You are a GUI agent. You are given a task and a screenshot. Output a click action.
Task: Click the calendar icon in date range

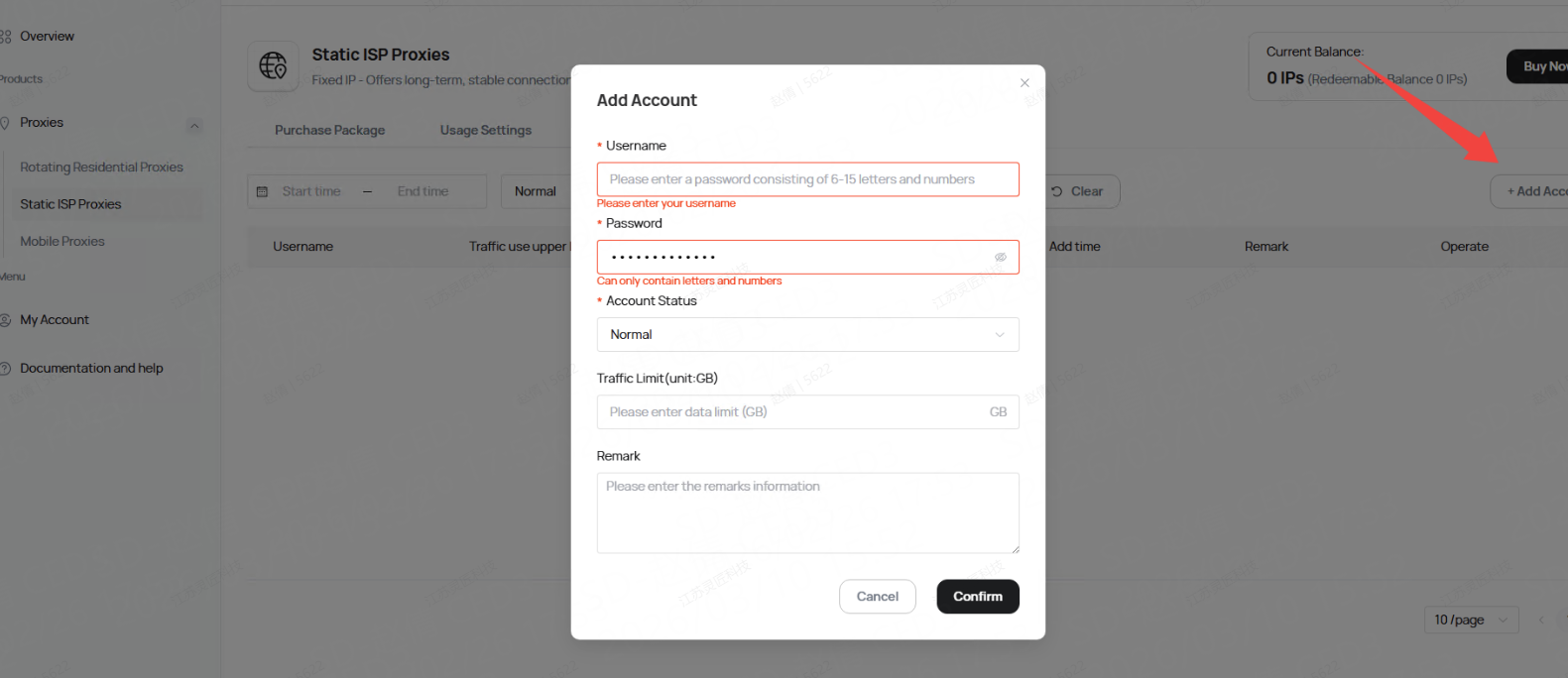tap(263, 192)
